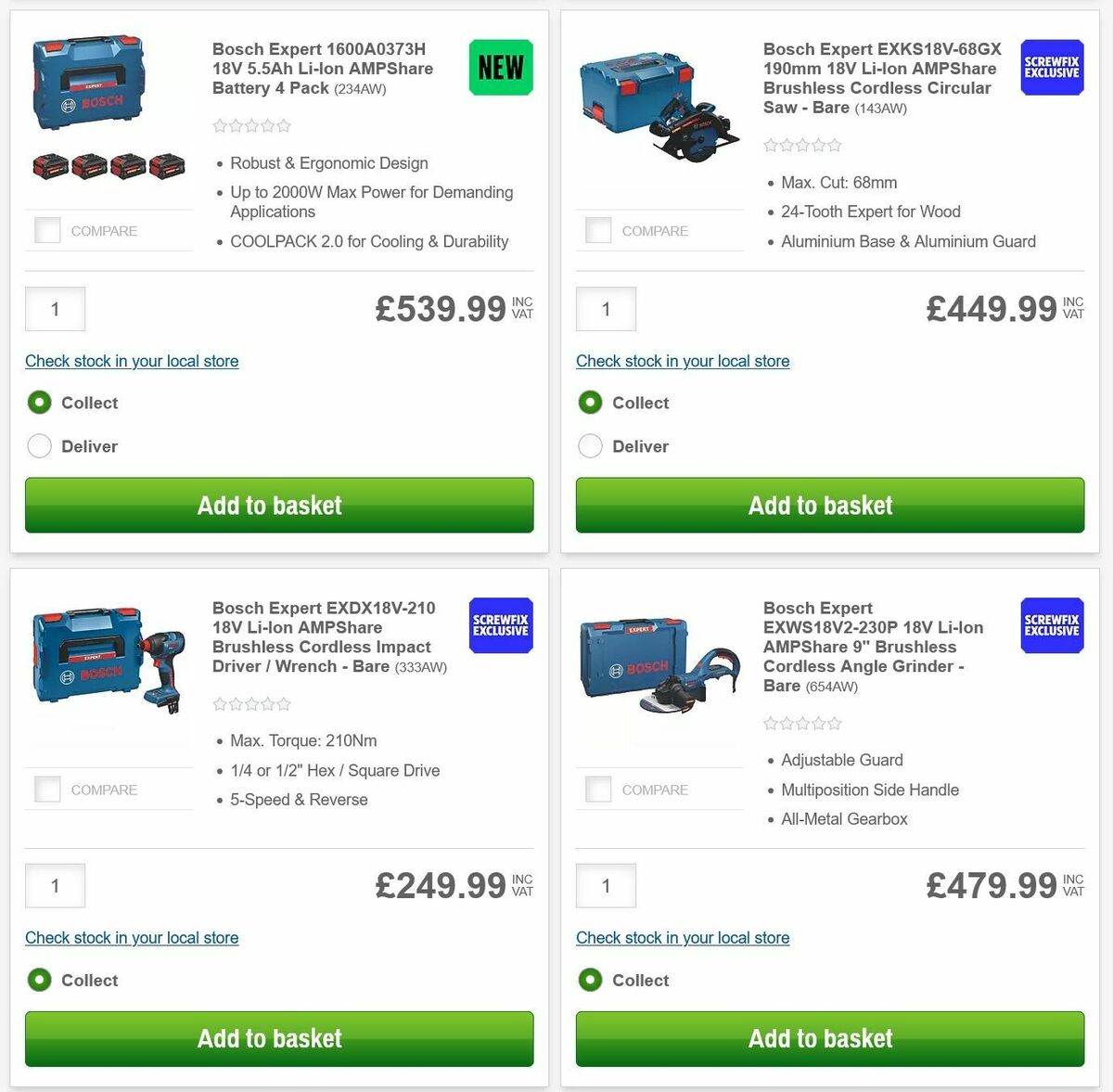Click star rating for the circular saw
The width and height of the screenshot is (1113, 1092).
802,145
